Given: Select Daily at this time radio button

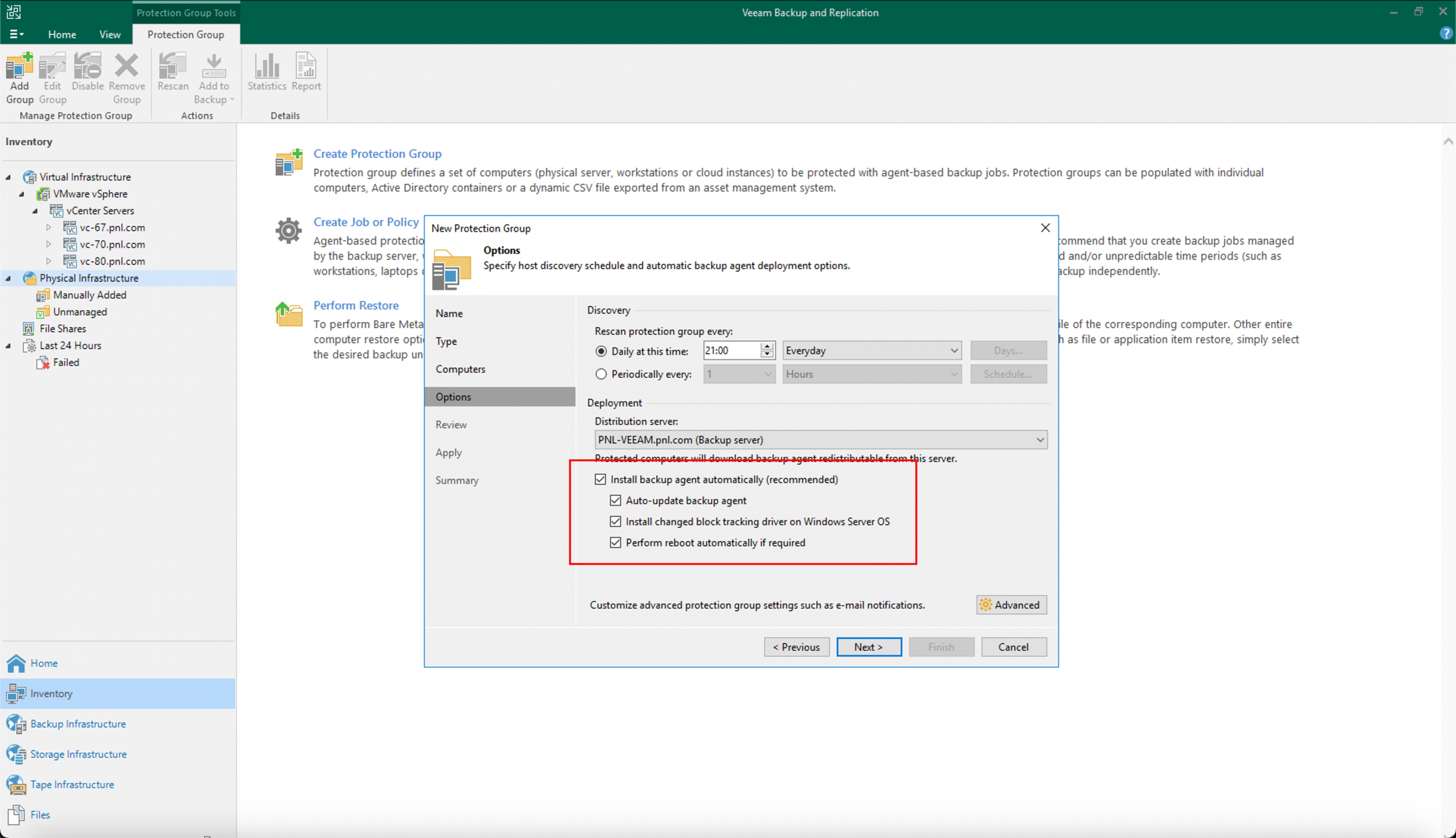Looking at the screenshot, I should coord(601,351).
